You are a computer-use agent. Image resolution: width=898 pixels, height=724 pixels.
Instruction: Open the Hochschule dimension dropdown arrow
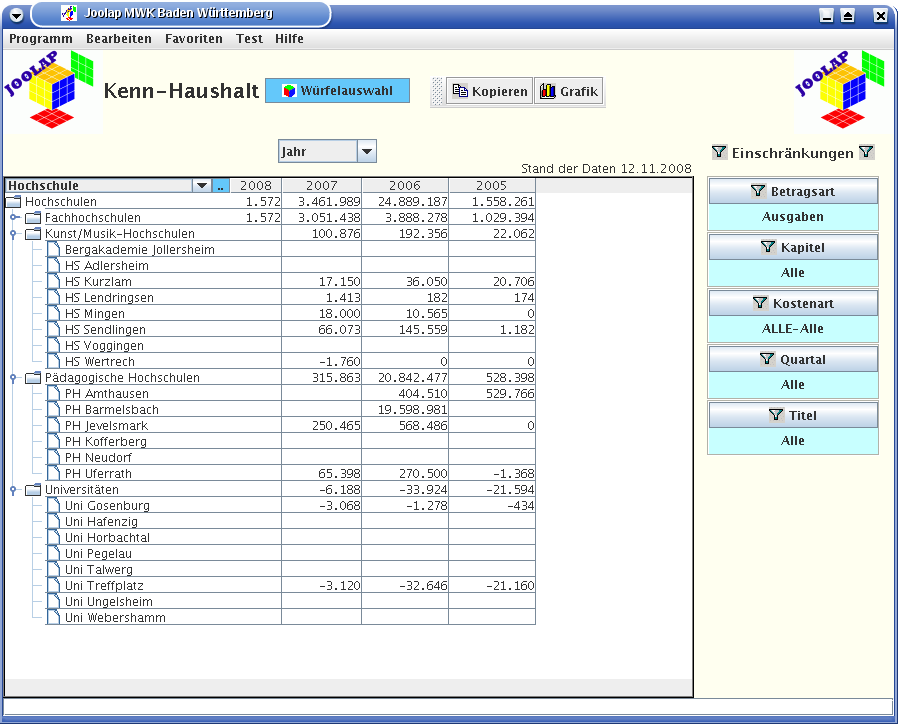[202, 186]
